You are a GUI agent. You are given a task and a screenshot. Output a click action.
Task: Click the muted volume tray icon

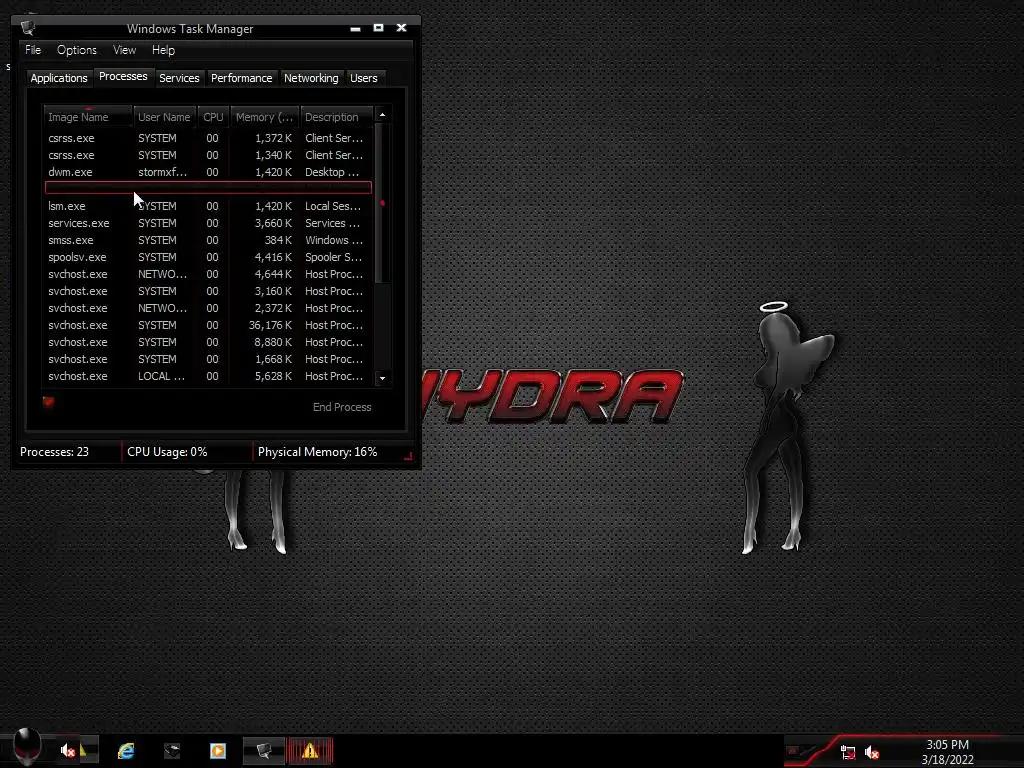[x=872, y=752]
